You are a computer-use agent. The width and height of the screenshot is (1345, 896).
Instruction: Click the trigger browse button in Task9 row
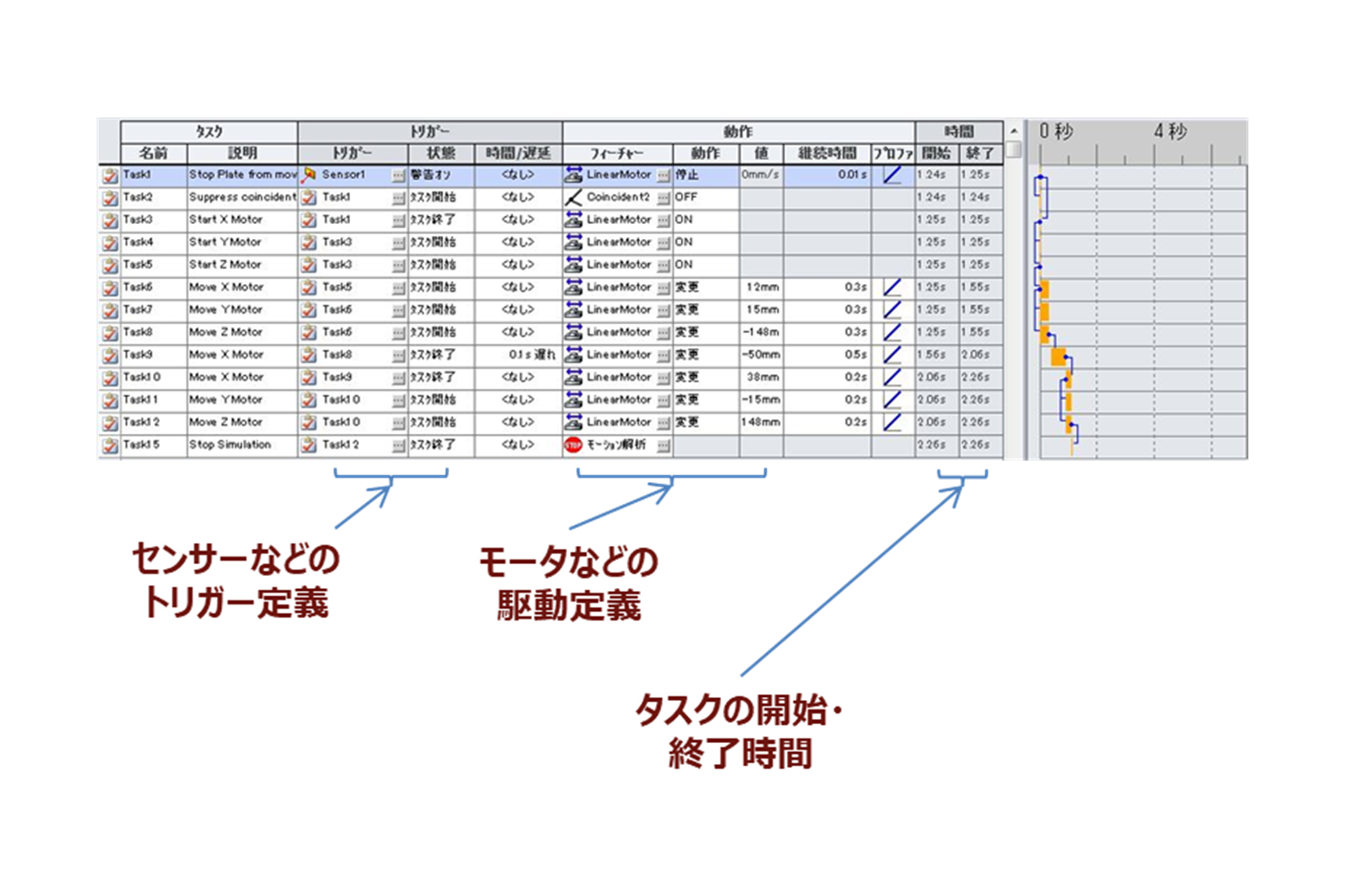(399, 356)
